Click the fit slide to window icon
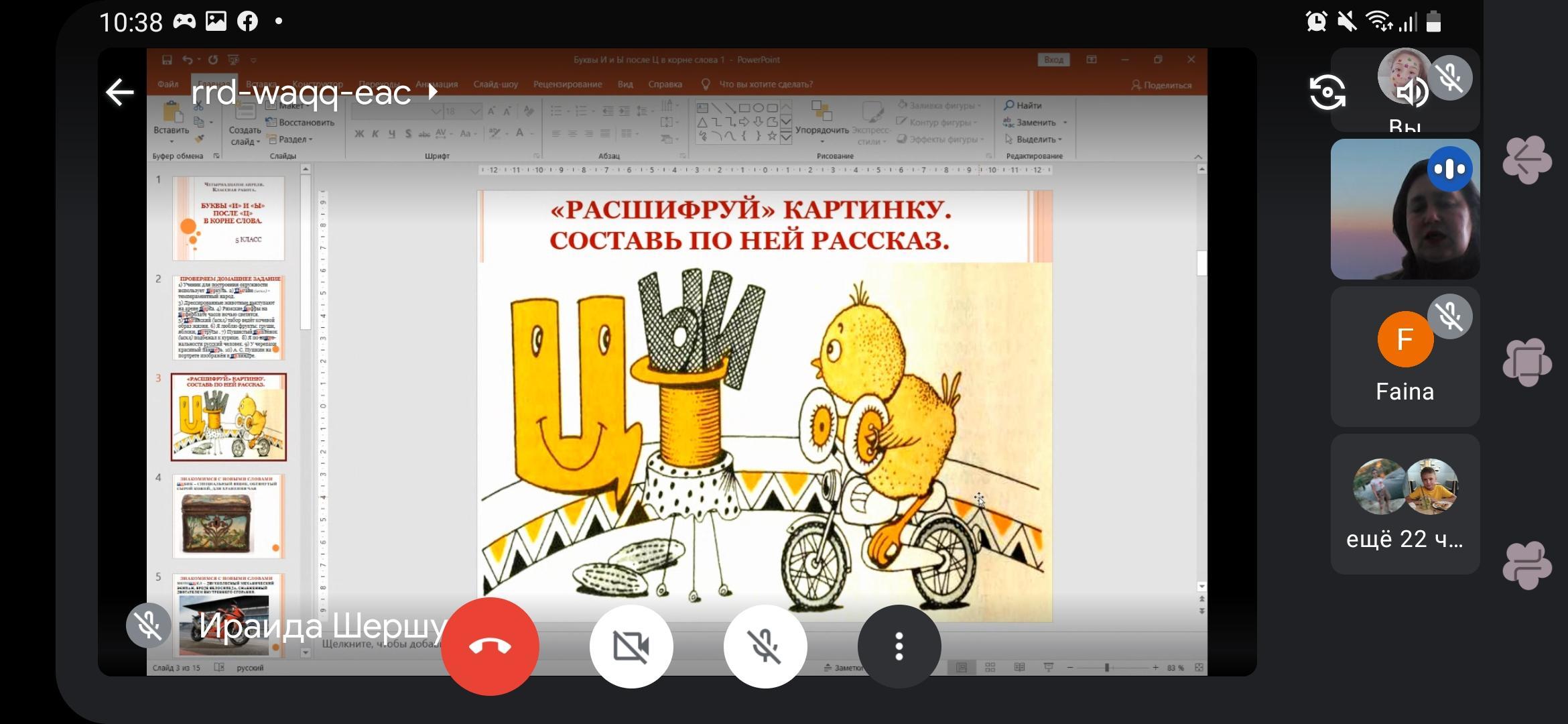This screenshot has width=1568, height=724. 1199,668
